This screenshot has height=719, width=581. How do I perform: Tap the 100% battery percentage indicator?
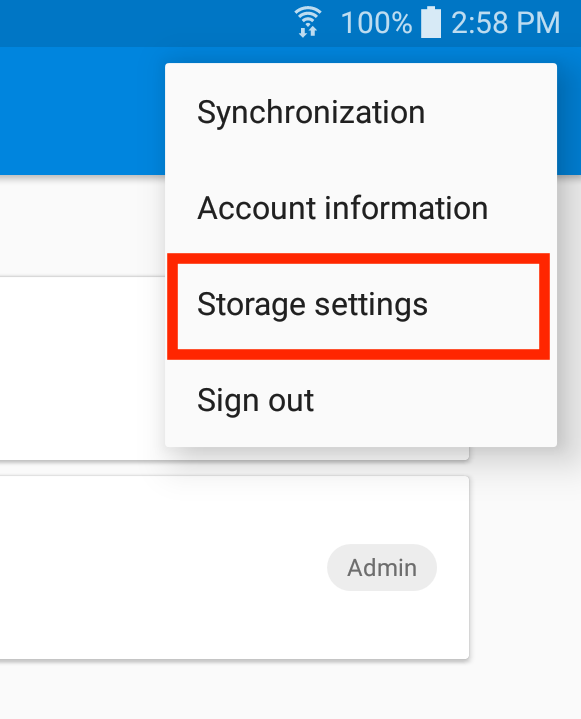[376, 22]
